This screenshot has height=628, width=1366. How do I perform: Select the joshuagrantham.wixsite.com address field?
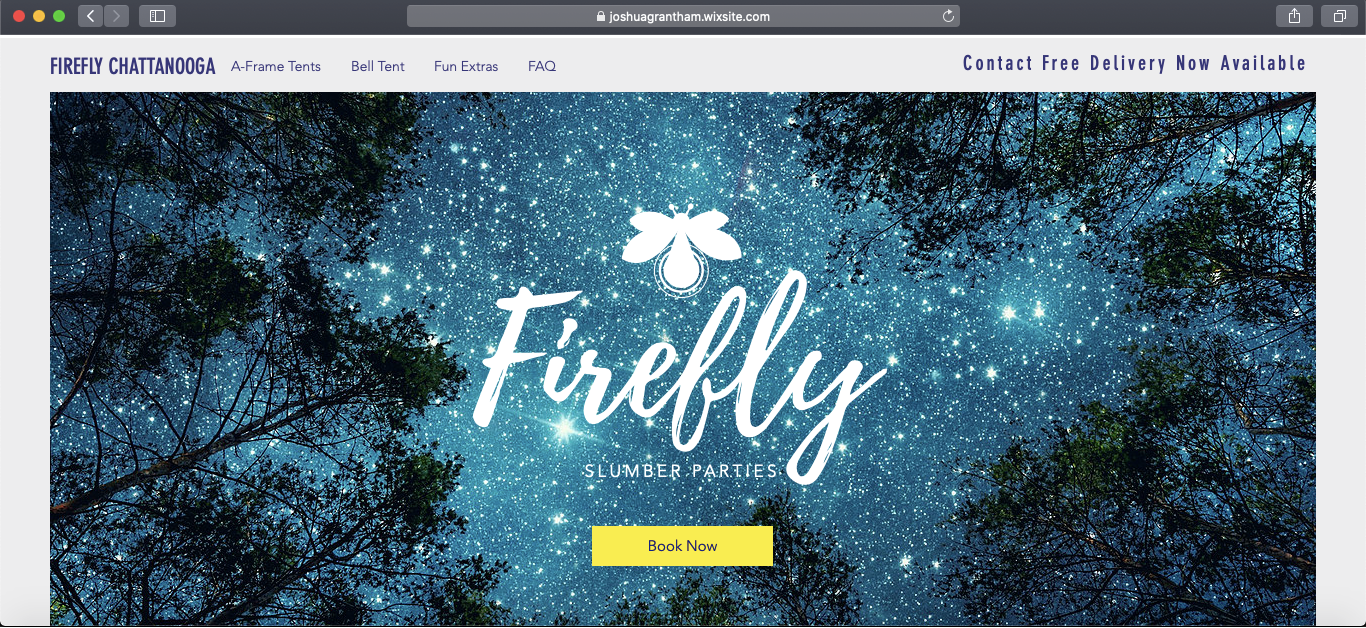(x=683, y=16)
